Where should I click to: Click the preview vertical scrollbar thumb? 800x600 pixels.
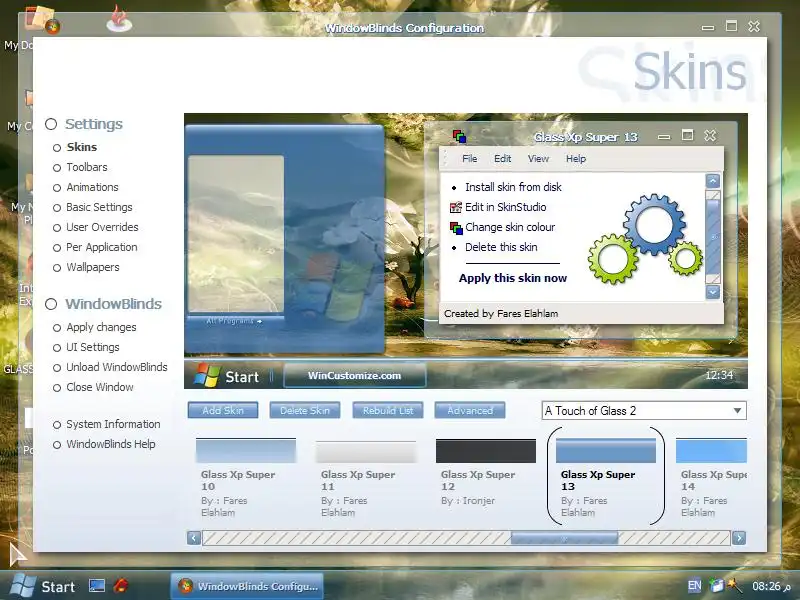pyautogui.click(x=713, y=238)
